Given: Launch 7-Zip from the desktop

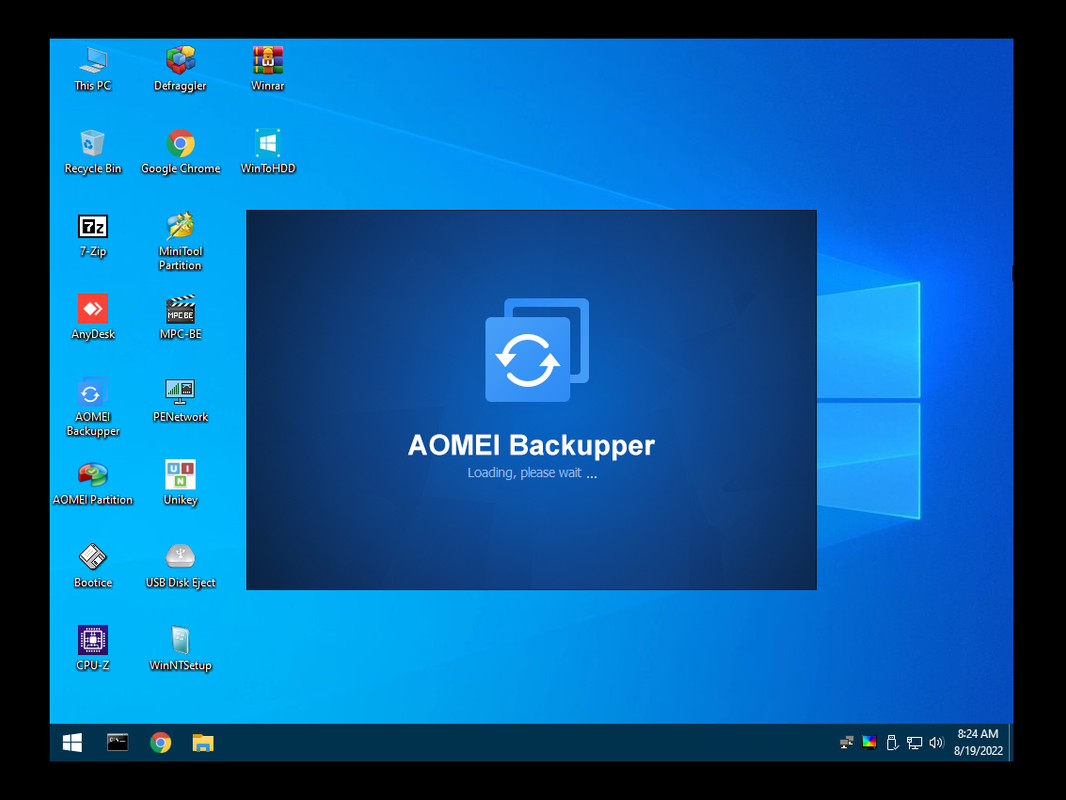Looking at the screenshot, I should click(x=92, y=235).
